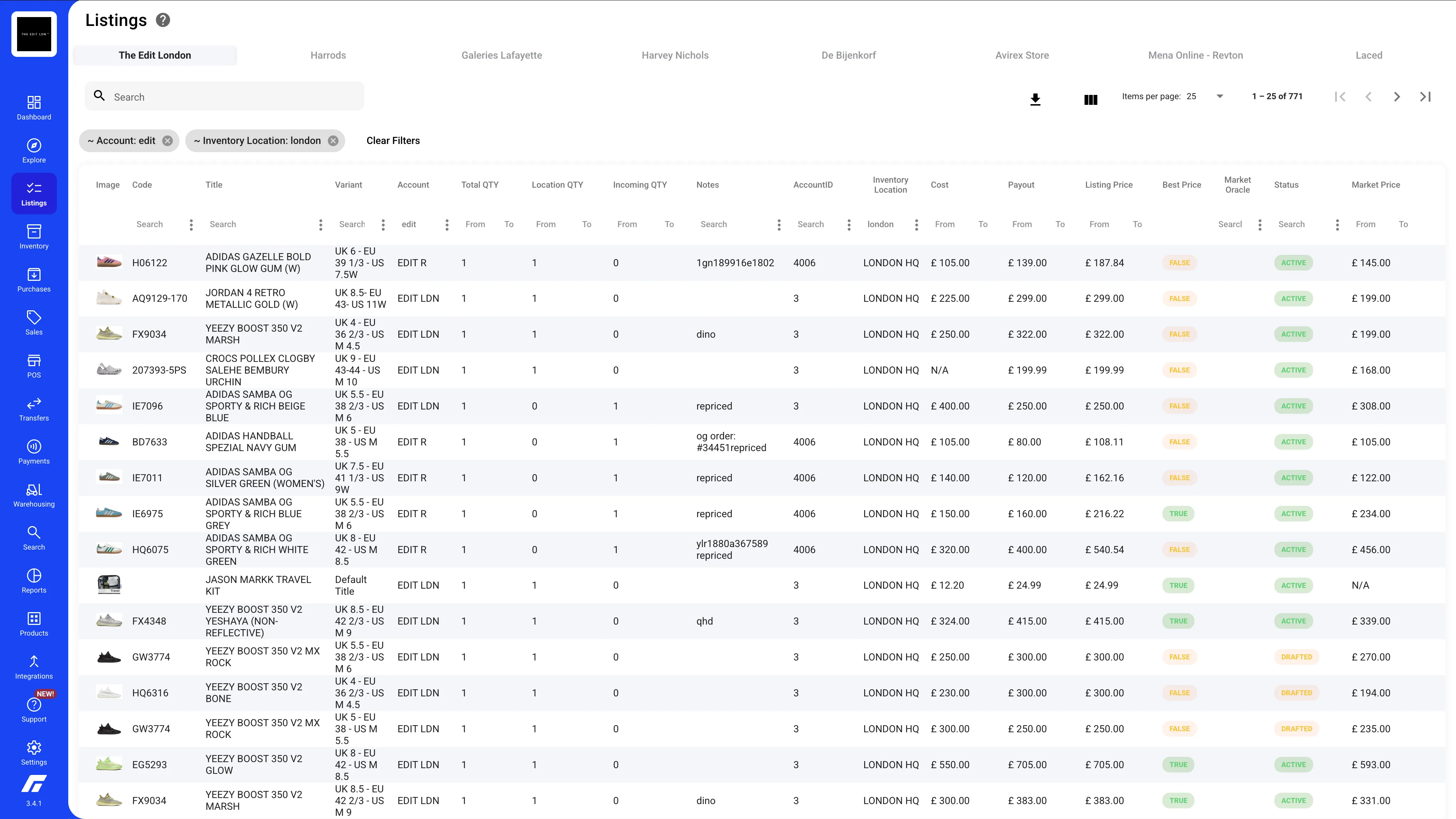Click the H06122 Adidas Gazelle thumbnail

pyautogui.click(x=108, y=262)
